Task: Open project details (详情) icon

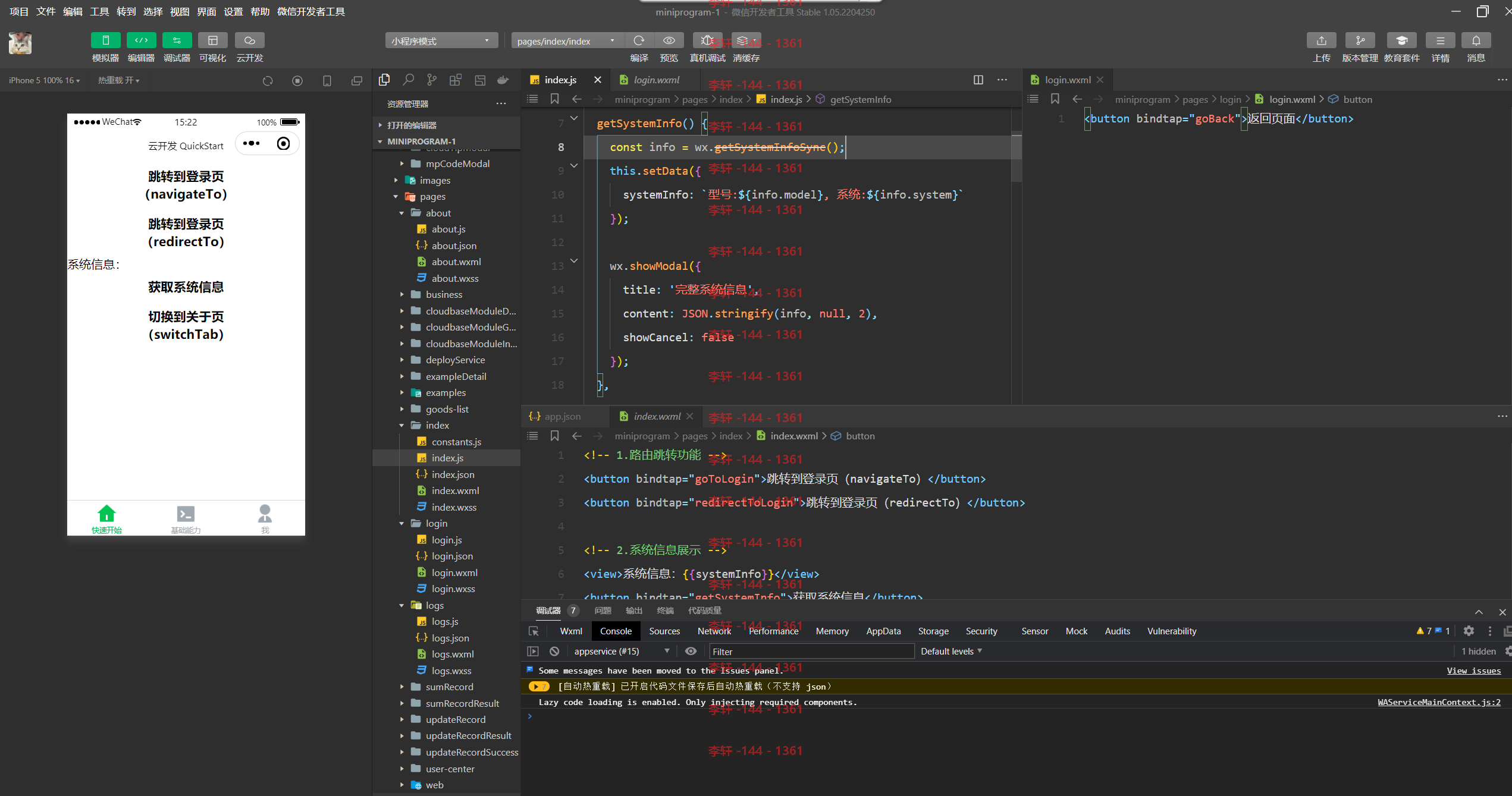Action: tap(1440, 40)
